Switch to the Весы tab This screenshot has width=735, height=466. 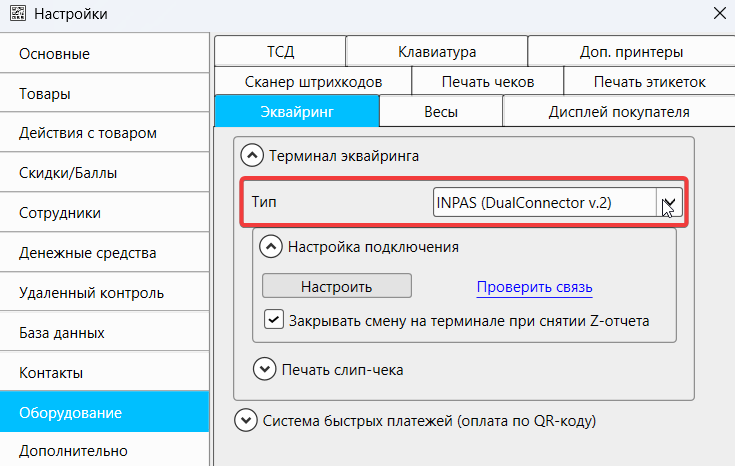point(440,111)
